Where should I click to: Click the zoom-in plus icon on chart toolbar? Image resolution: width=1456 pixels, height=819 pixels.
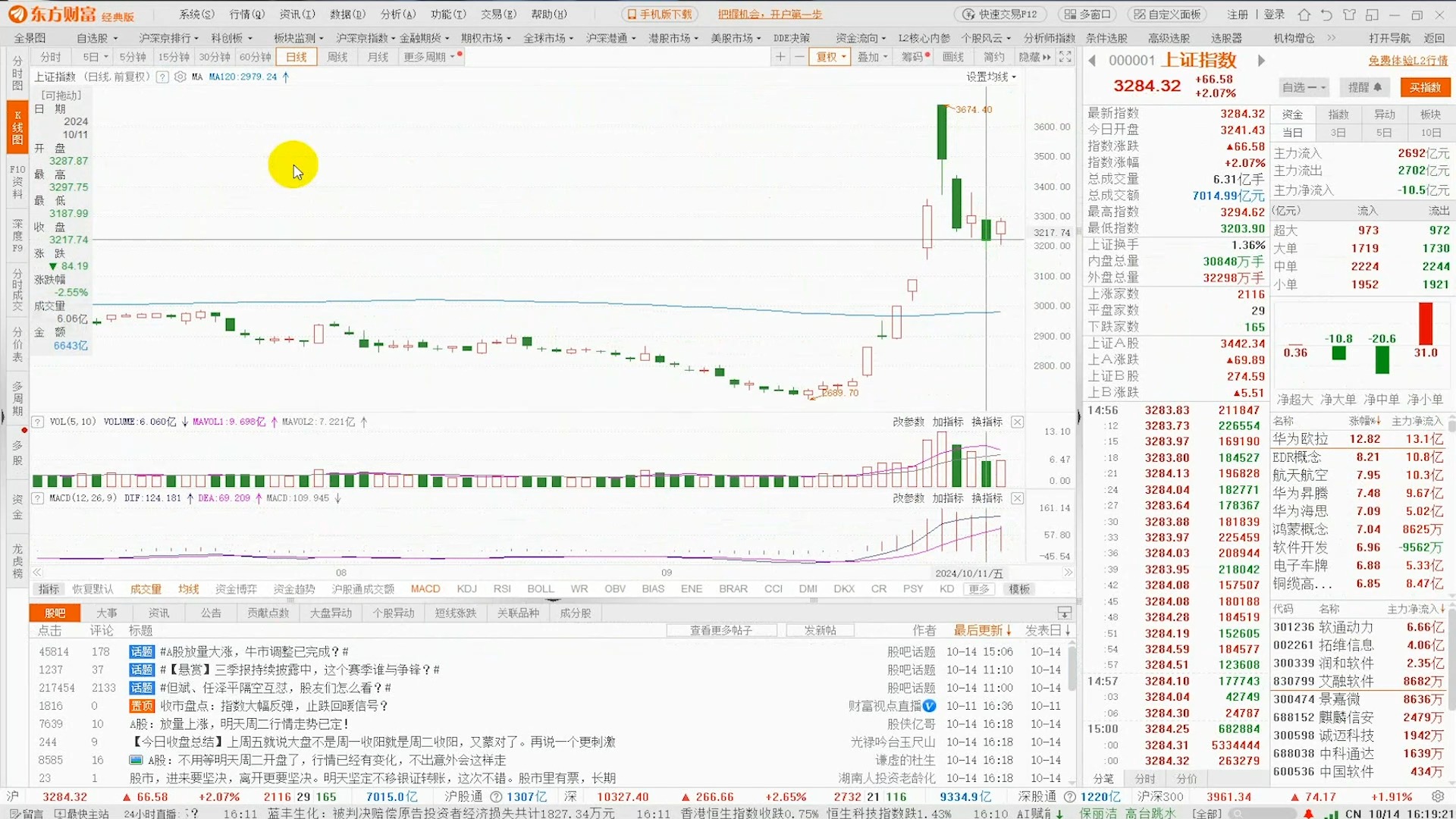pyautogui.click(x=780, y=57)
